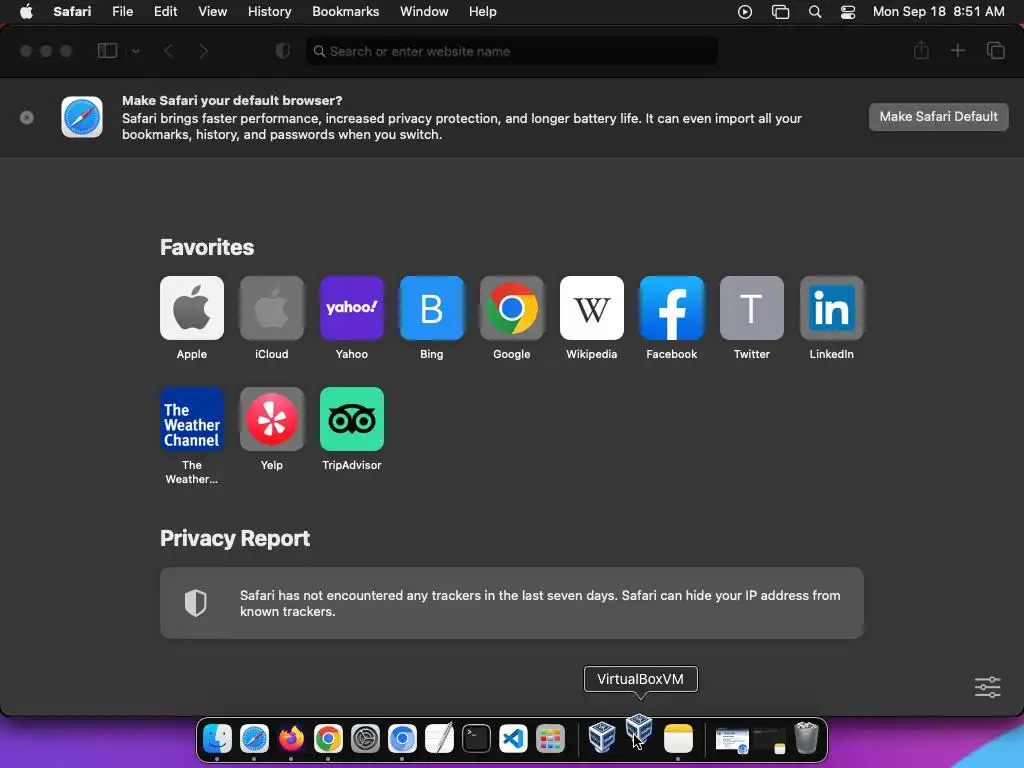Open the File menu
Image resolution: width=1024 pixels, height=768 pixels.
click(x=123, y=12)
